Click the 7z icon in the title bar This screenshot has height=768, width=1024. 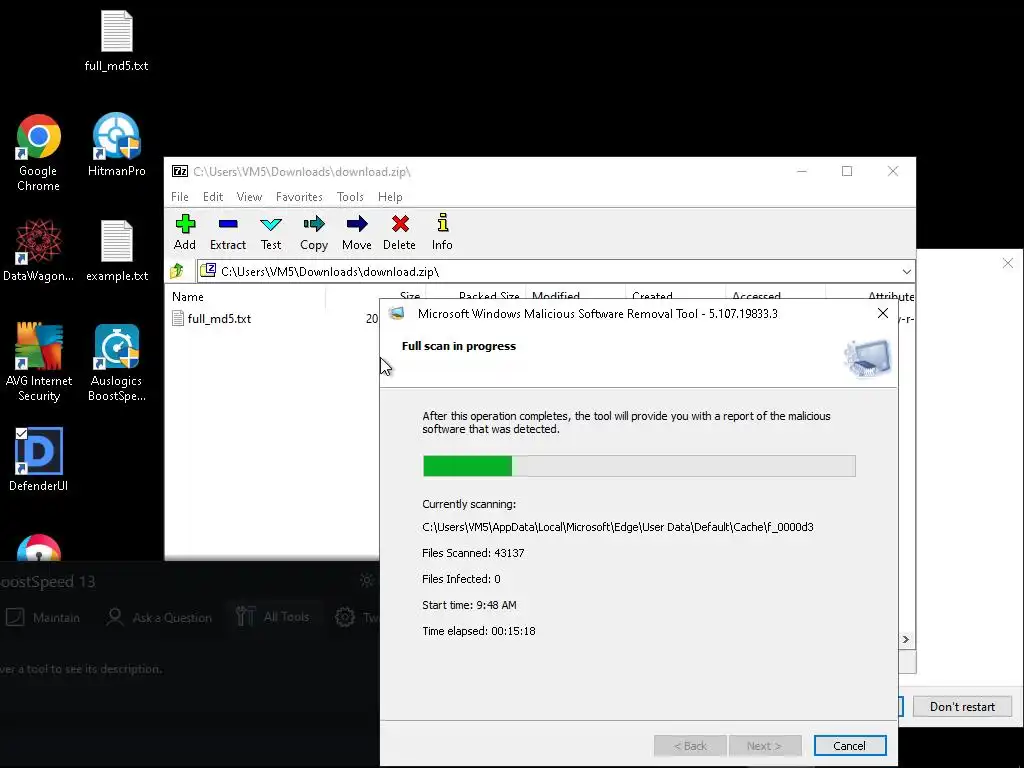coord(180,171)
